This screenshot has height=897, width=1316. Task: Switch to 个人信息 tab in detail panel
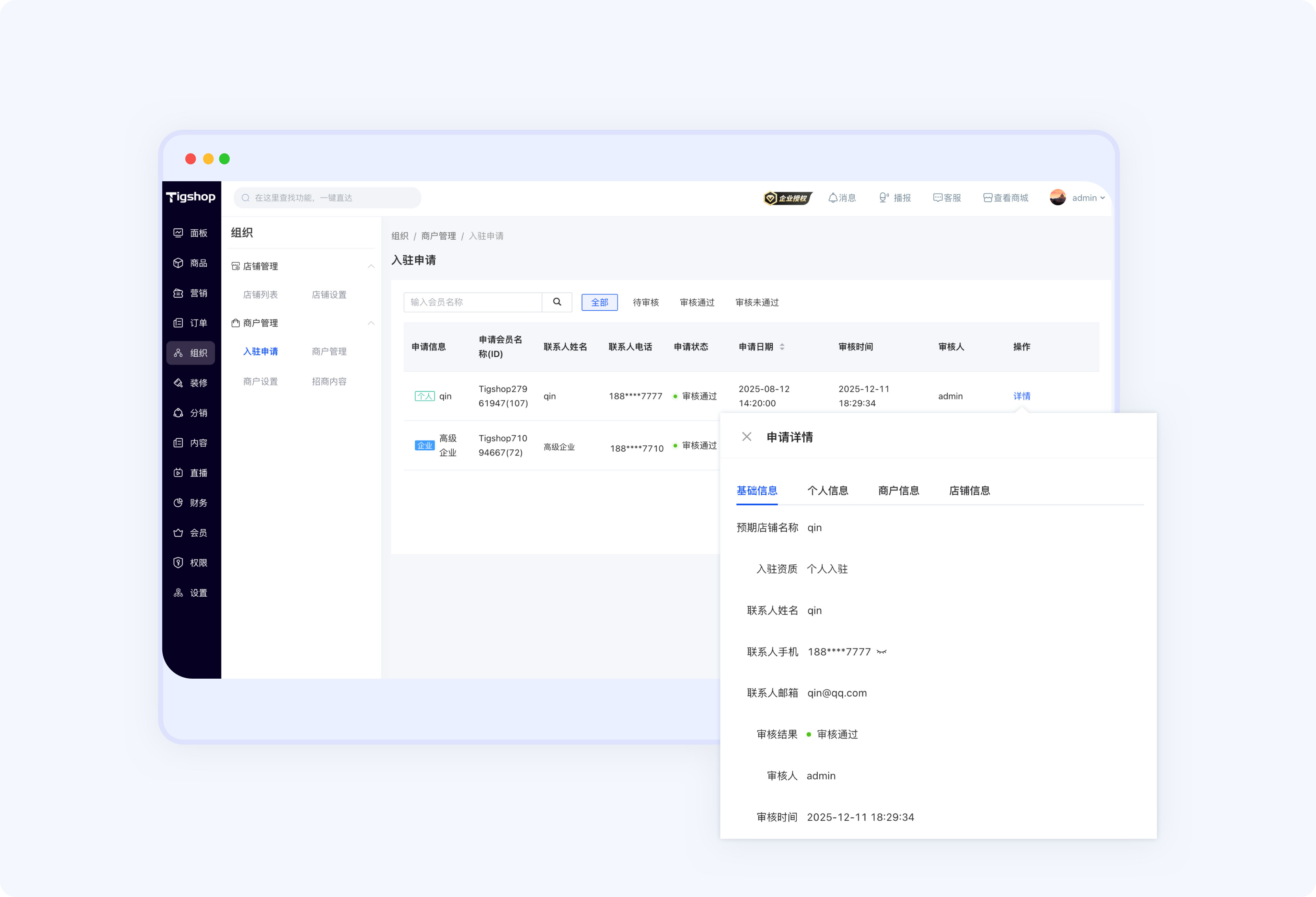tap(827, 491)
